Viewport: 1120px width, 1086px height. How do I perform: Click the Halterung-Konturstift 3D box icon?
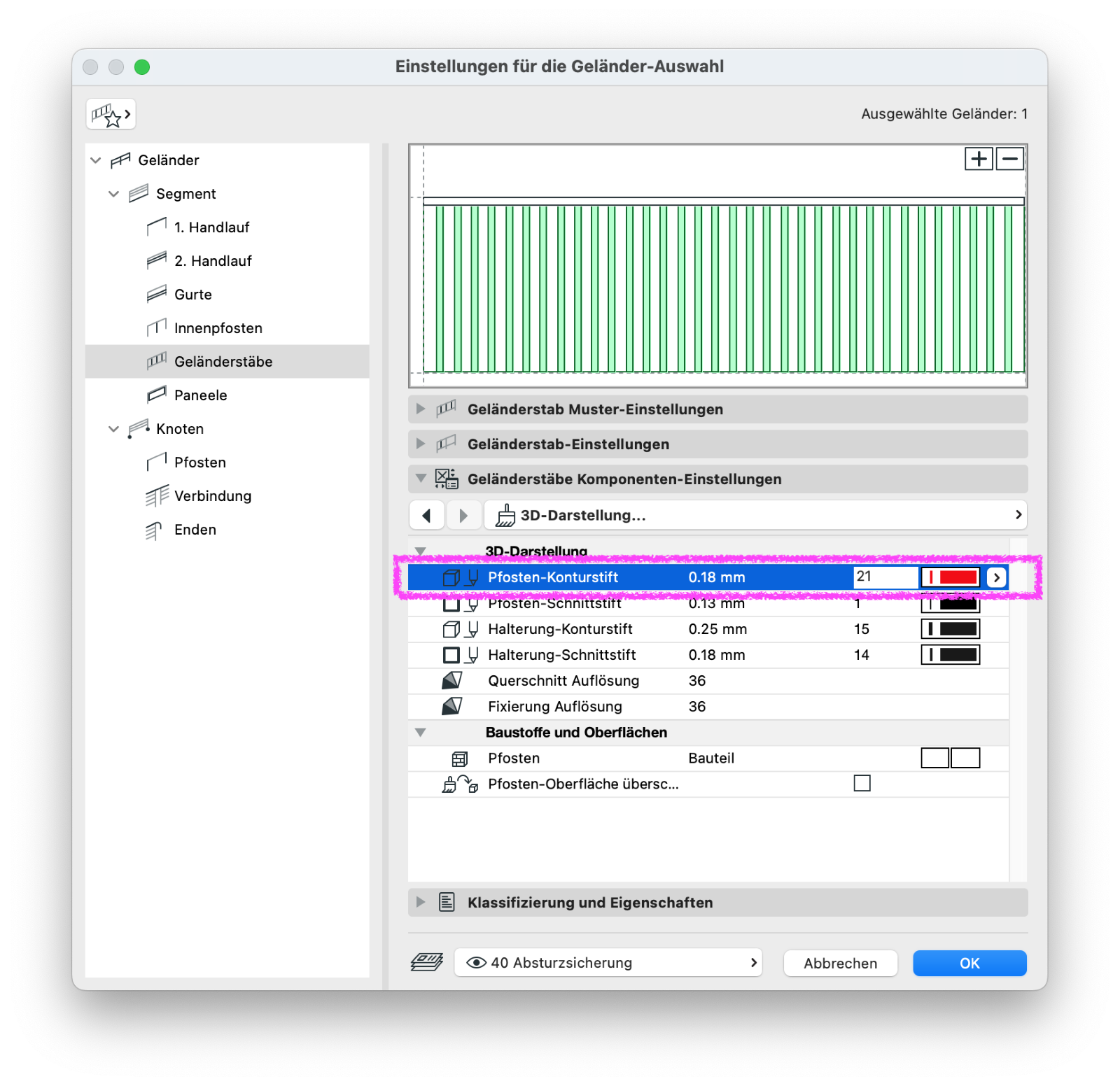pos(451,629)
